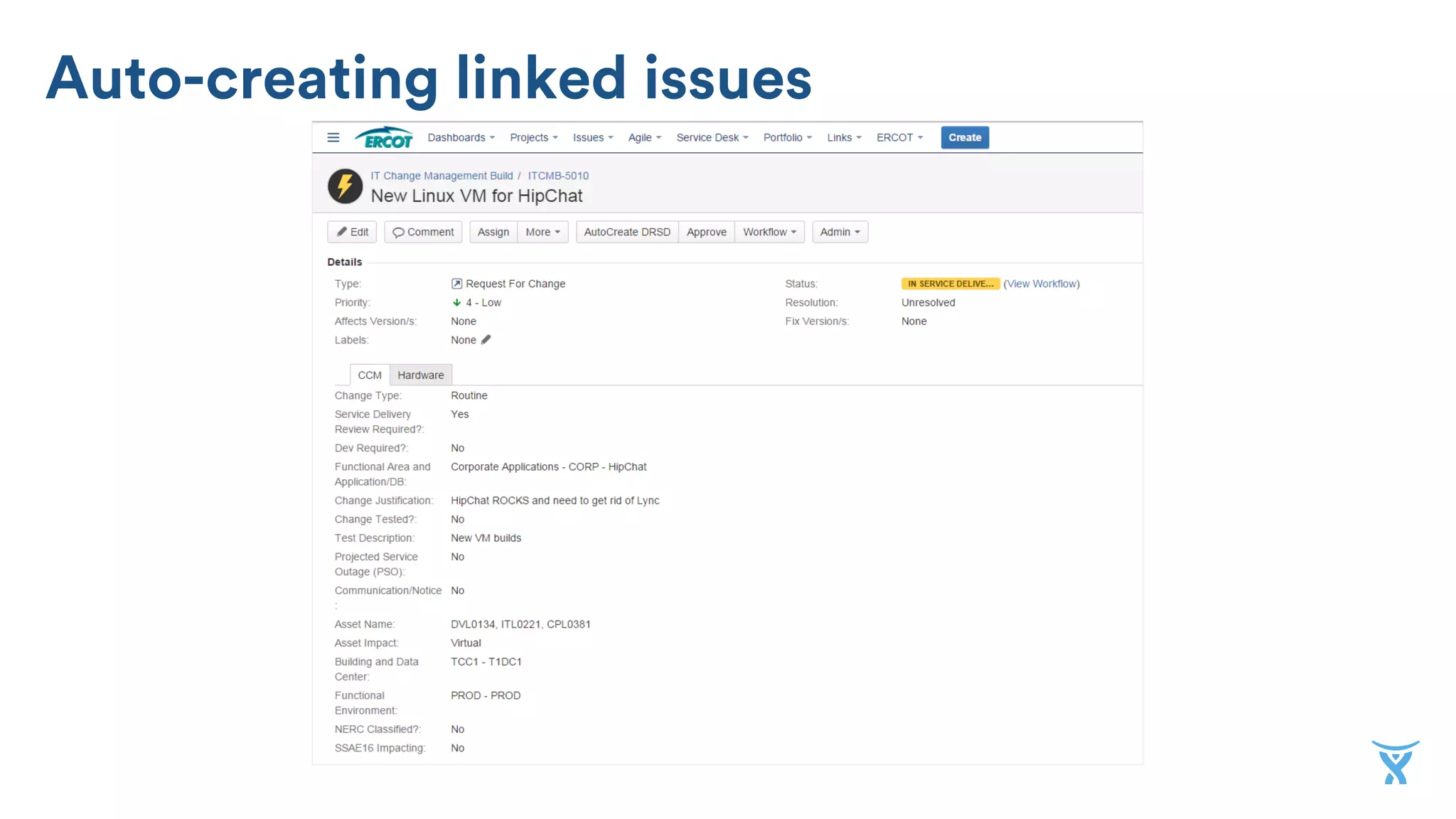This screenshot has height=819, width=1456.
Task: Open IT Change Management Build breadcrumb link
Action: pyautogui.click(x=441, y=176)
